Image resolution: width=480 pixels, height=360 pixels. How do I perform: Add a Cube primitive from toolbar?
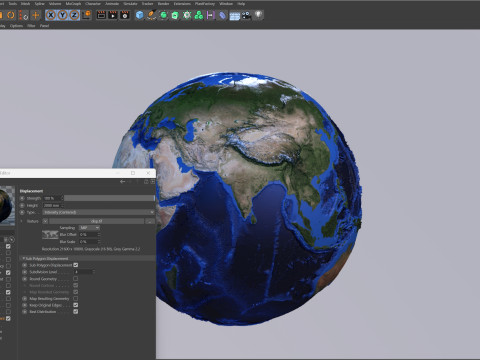[139, 15]
